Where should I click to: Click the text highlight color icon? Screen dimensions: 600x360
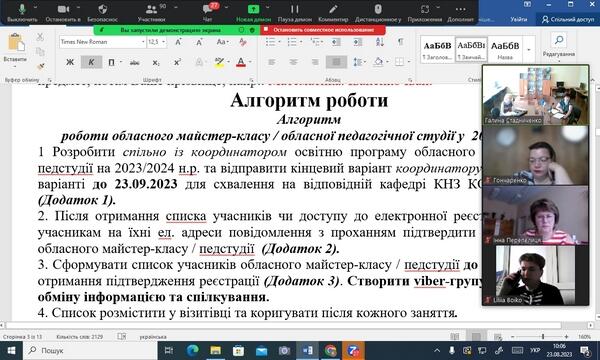pos(219,62)
